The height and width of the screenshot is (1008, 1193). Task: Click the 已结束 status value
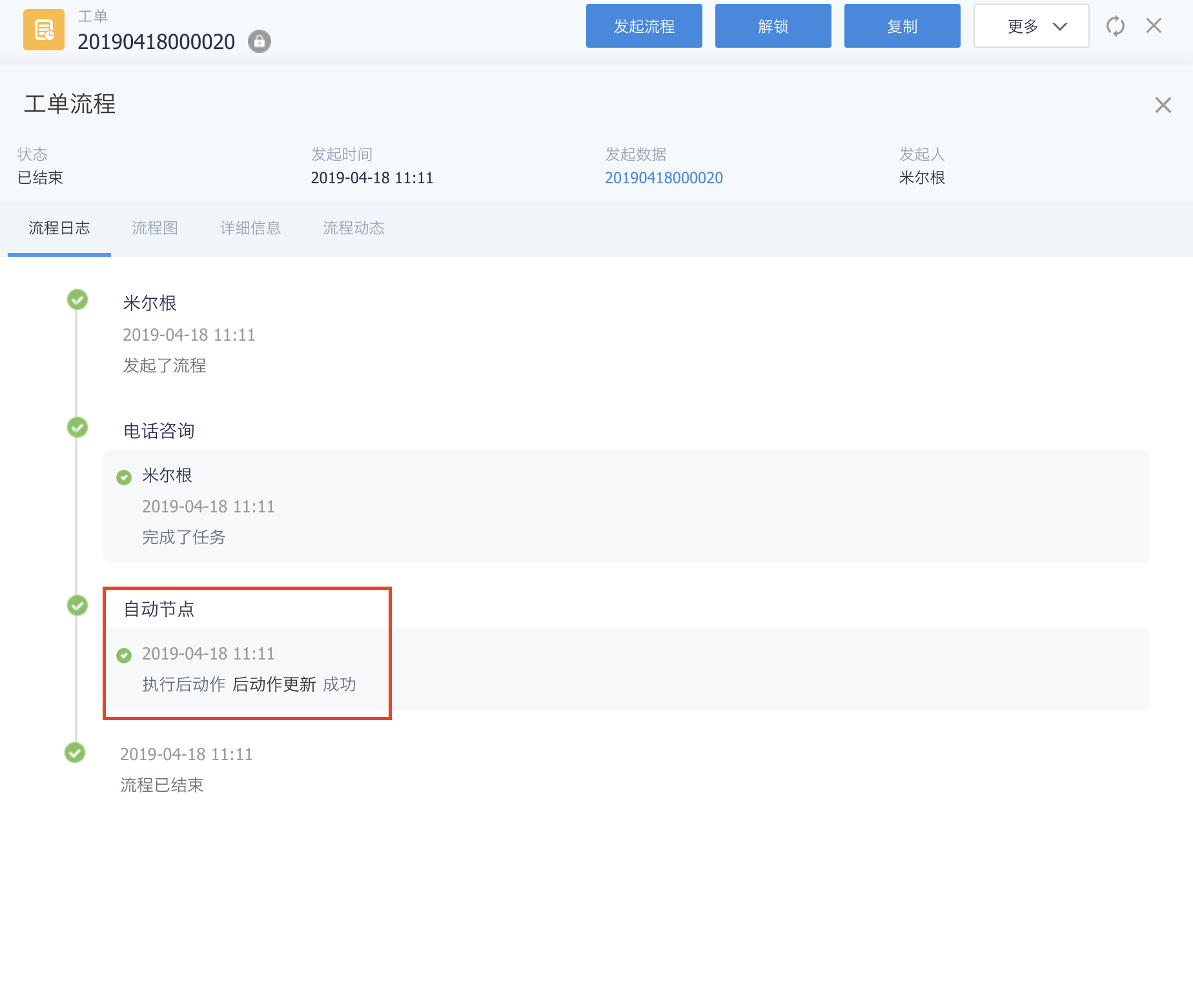pyautogui.click(x=40, y=177)
